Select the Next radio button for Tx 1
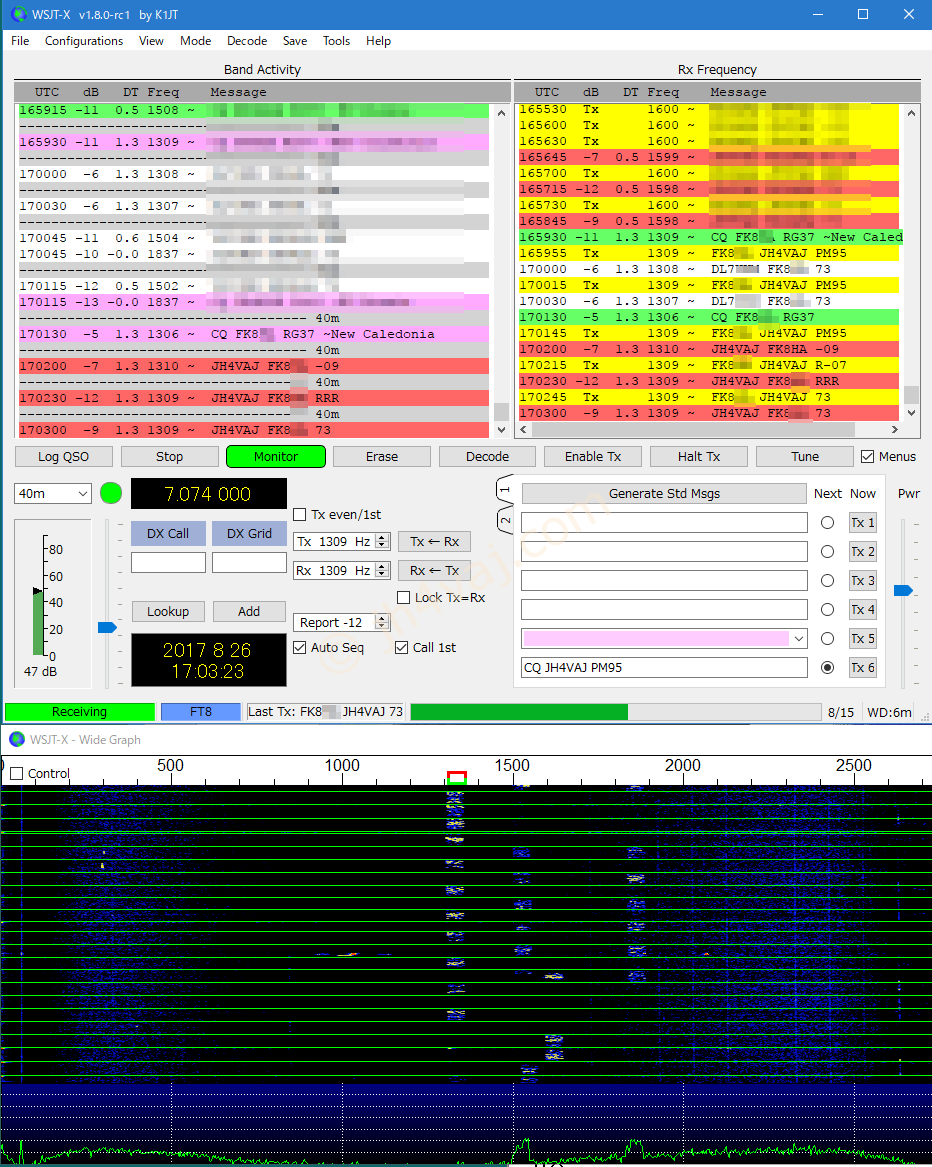 [x=827, y=522]
